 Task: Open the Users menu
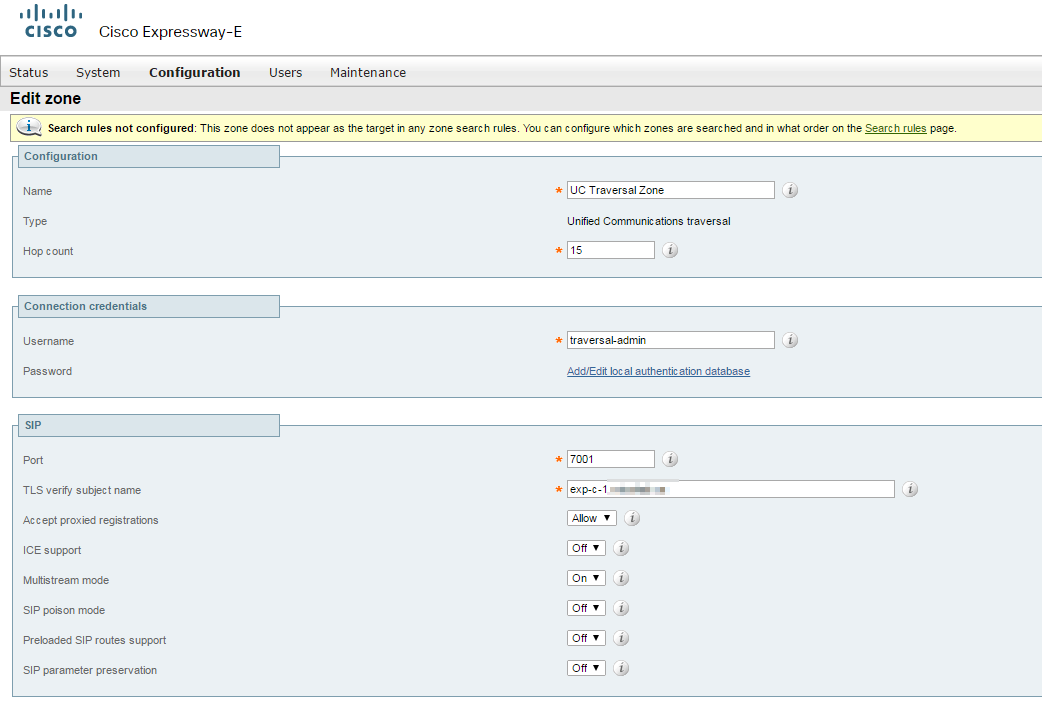[285, 72]
